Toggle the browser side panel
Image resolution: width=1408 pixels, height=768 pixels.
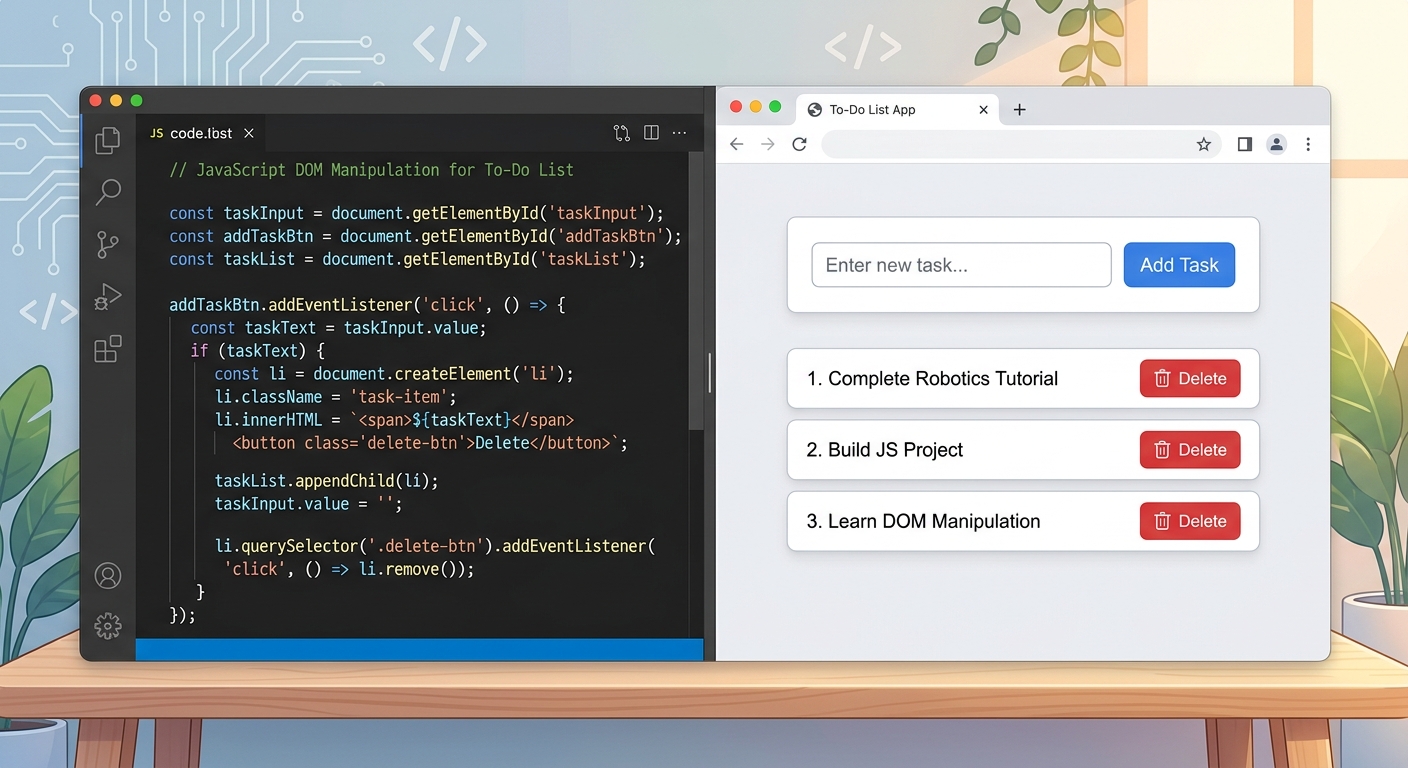pyautogui.click(x=1244, y=144)
